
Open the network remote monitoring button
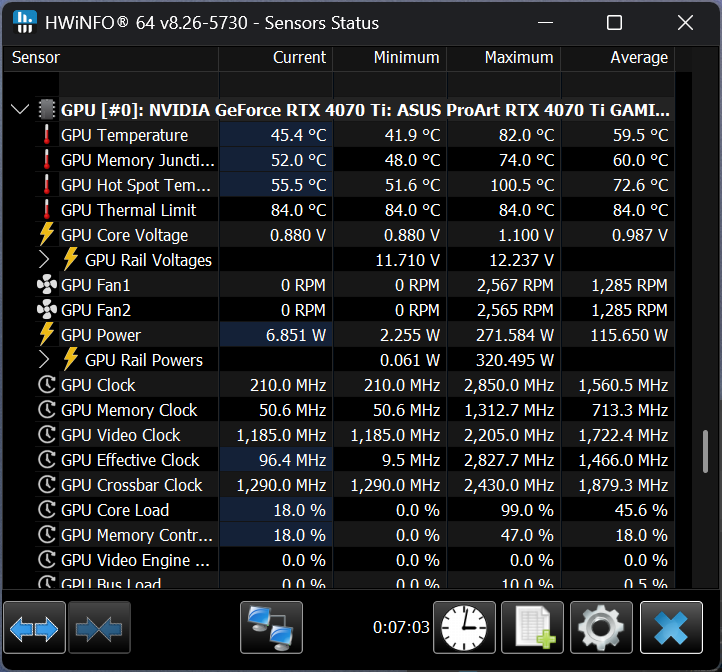[x=271, y=627]
